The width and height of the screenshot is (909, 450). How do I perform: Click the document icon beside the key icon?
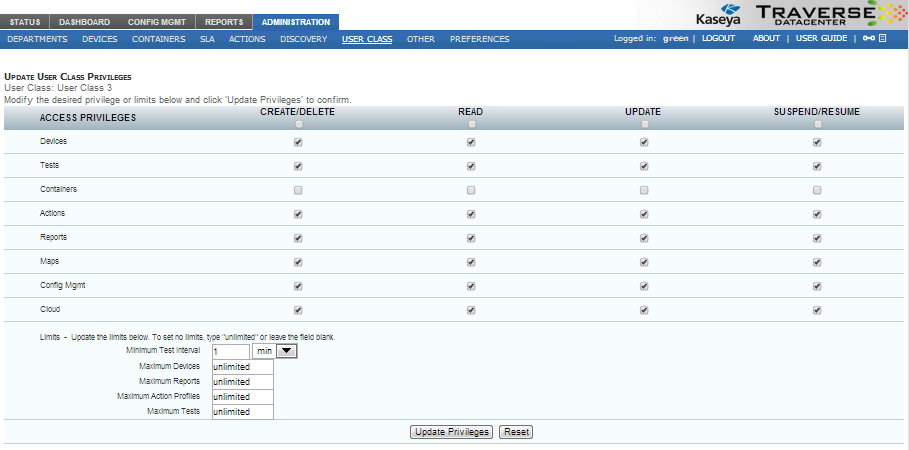point(883,39)
